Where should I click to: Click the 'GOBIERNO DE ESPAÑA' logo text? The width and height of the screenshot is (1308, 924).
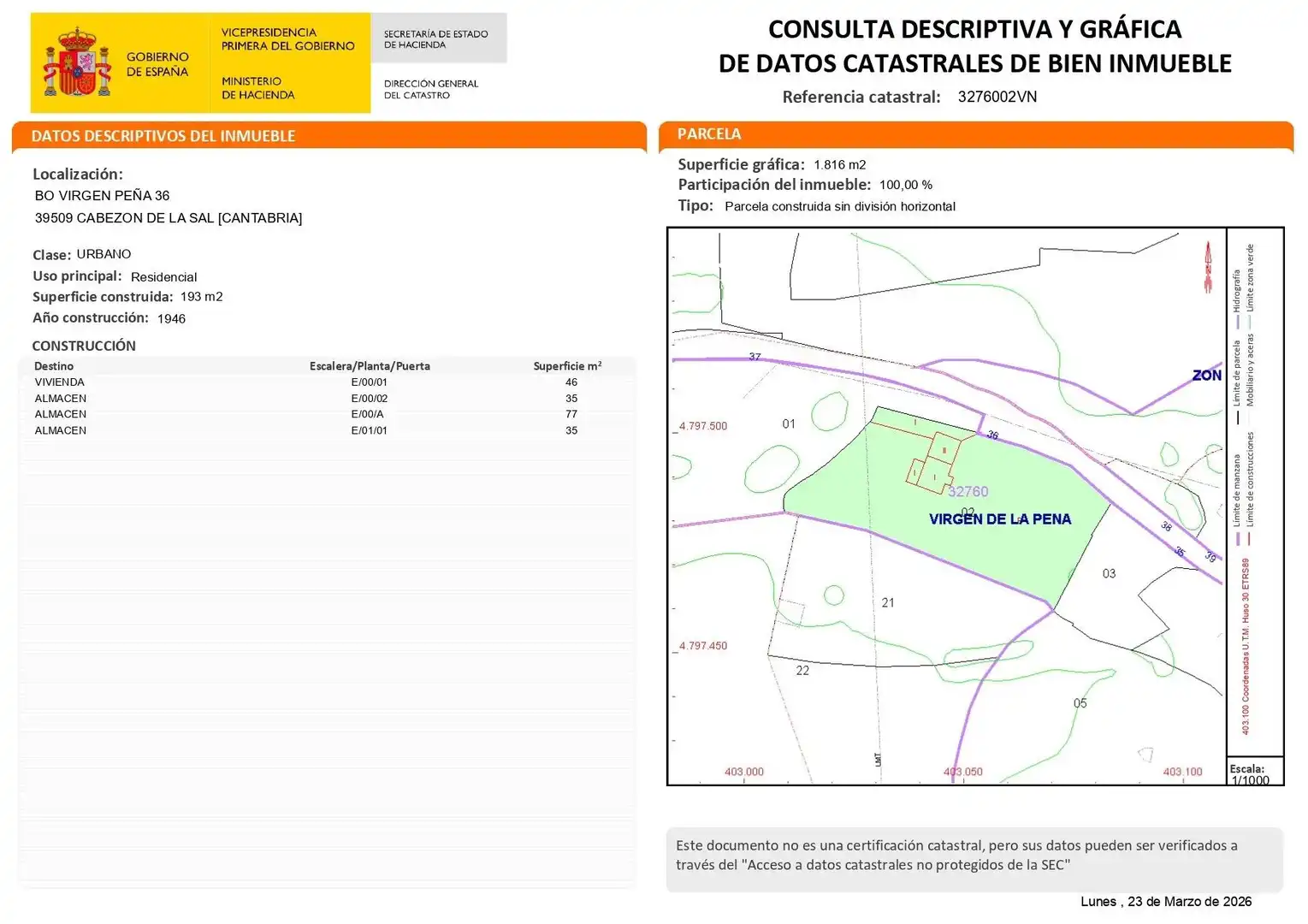coord(157,64)
